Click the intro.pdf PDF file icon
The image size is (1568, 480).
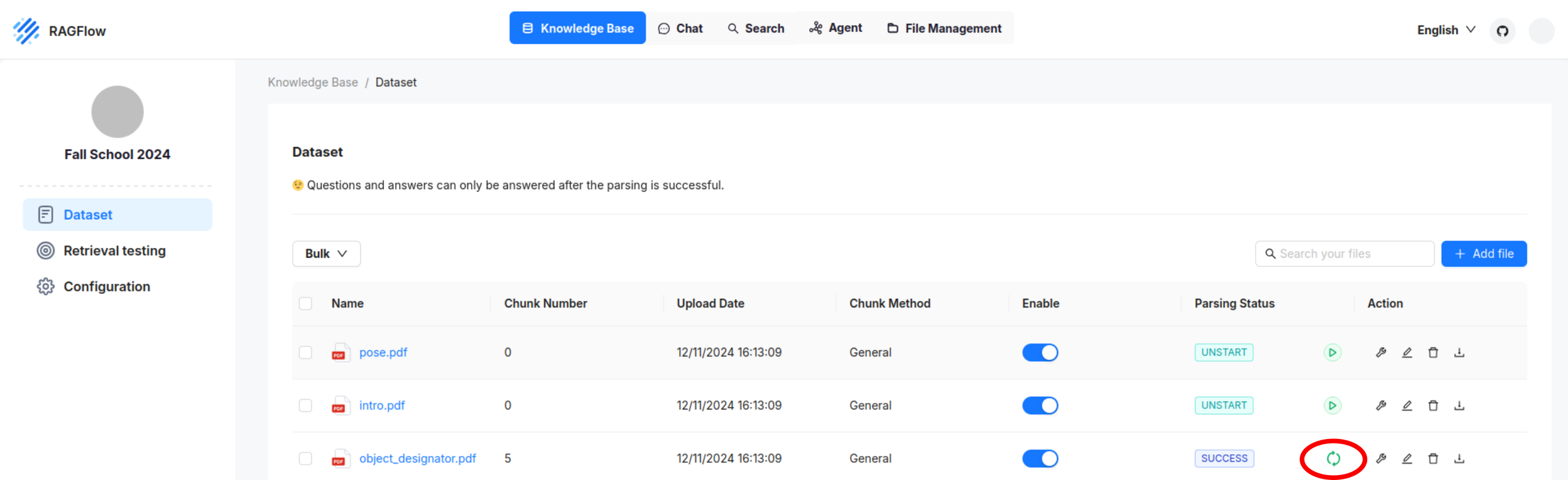(x=340, y=405)
